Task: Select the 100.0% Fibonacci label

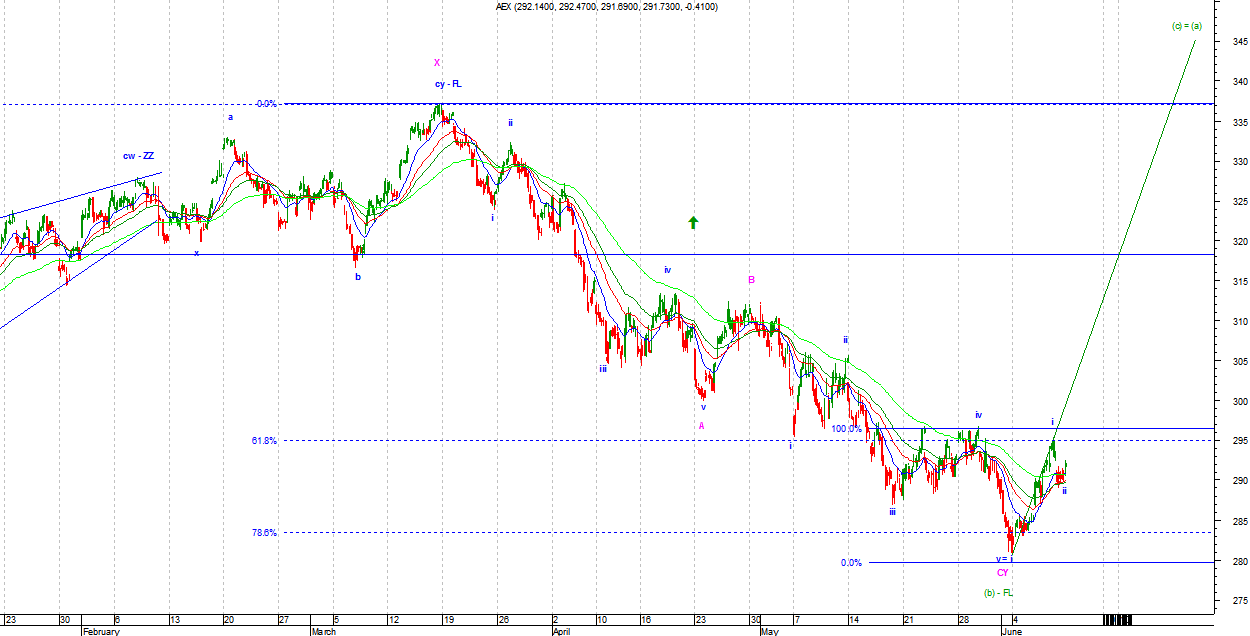Action: point(846,429)
